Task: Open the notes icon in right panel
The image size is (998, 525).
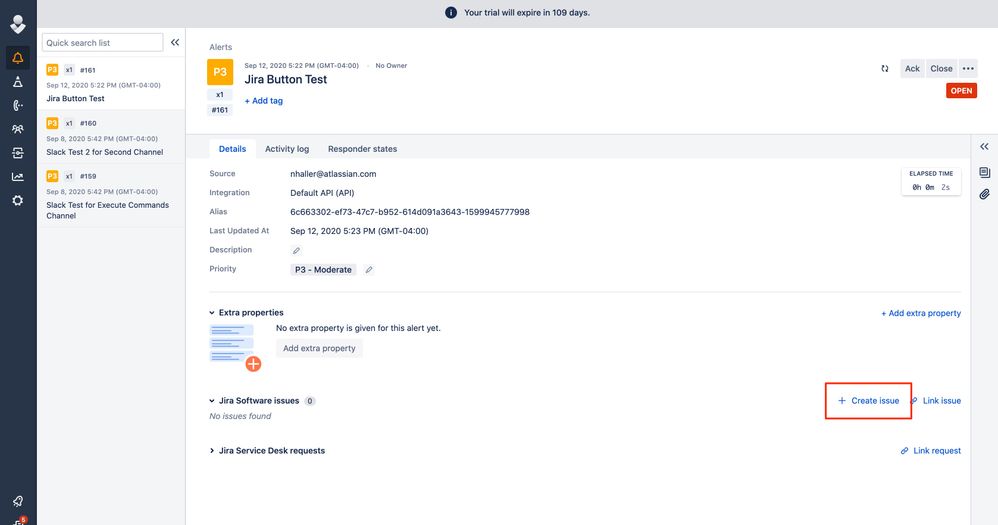Action: click(985, 172)
